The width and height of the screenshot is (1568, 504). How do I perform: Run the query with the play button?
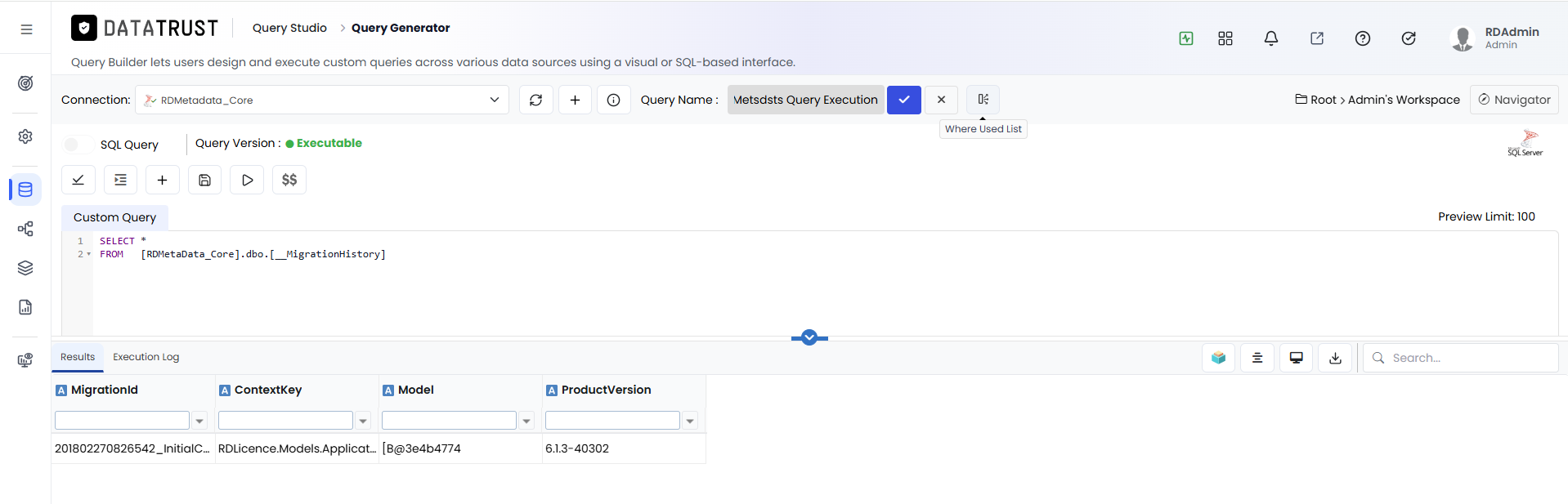[x=247, y=180]
